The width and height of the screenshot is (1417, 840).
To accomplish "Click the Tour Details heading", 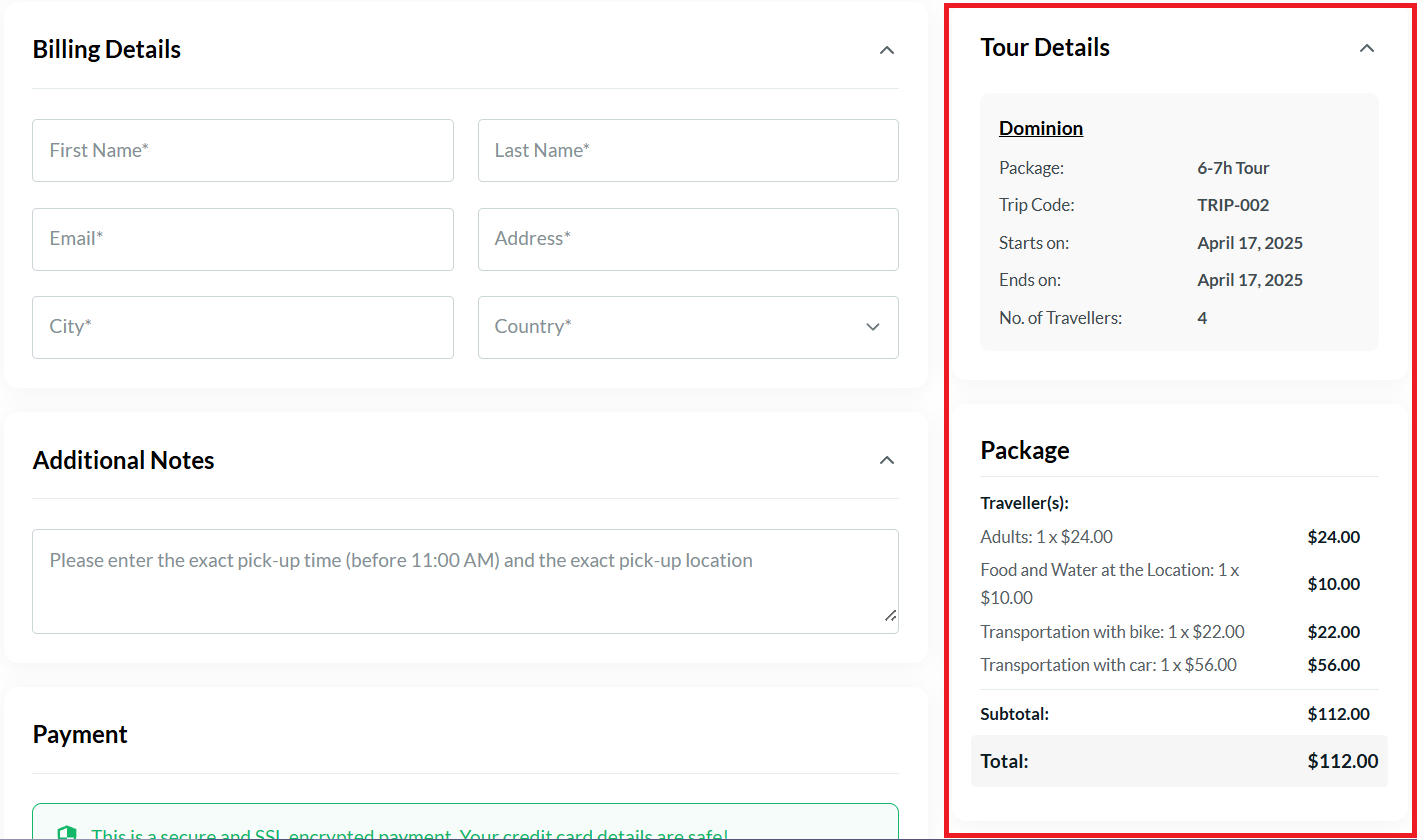I will 1045,48.
